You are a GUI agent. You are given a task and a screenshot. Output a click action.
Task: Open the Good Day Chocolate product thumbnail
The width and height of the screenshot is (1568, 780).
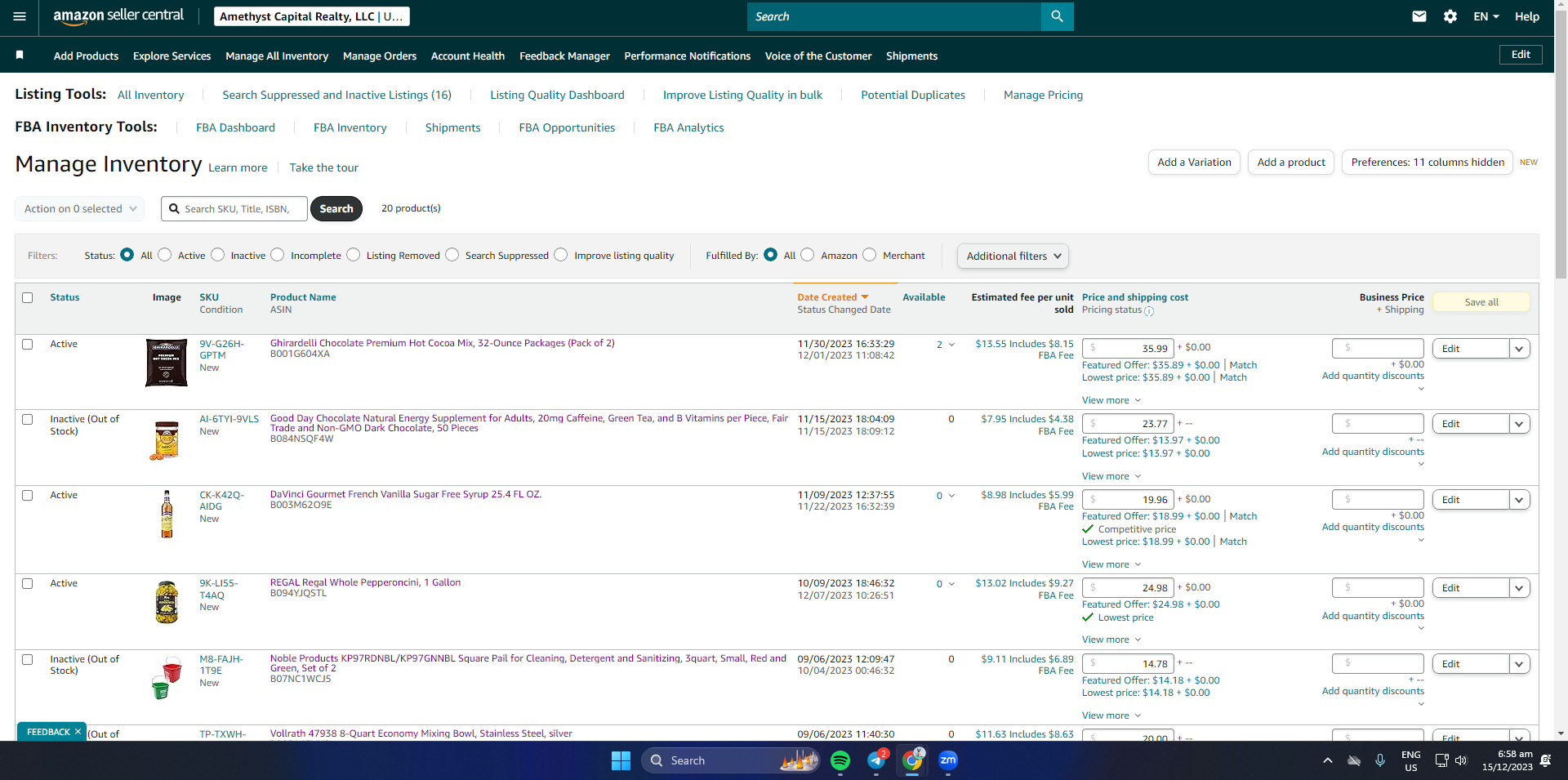[x=167, y=439]
